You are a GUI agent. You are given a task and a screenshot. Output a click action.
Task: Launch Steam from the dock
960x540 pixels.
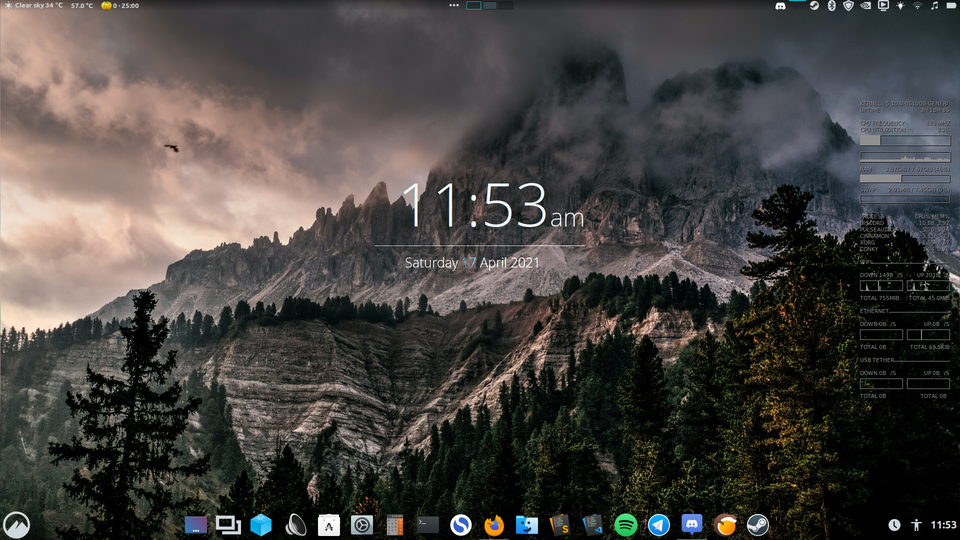tap(757, 524)
